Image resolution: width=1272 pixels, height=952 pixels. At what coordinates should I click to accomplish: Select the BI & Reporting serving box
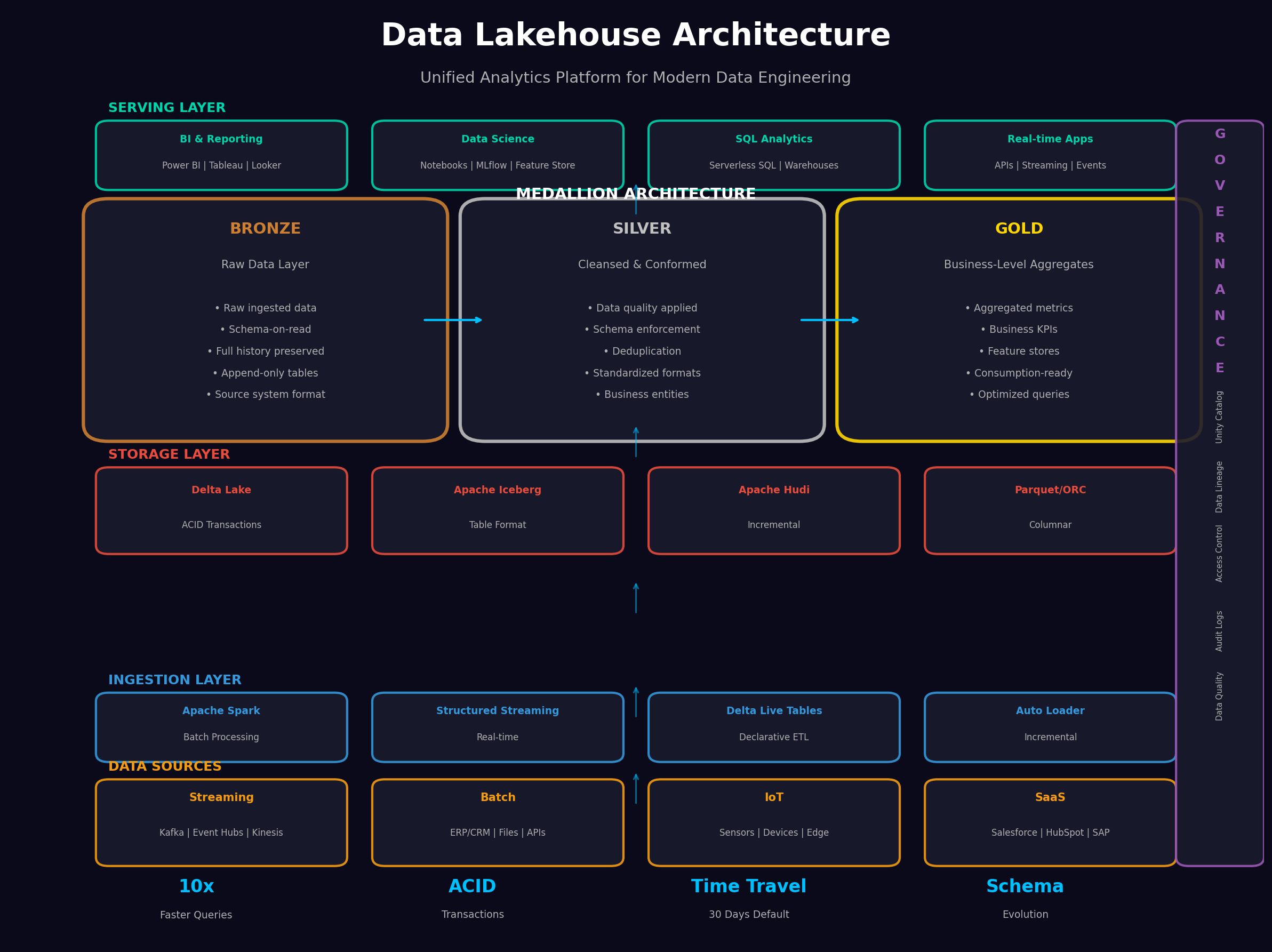(x=221, y=155)
